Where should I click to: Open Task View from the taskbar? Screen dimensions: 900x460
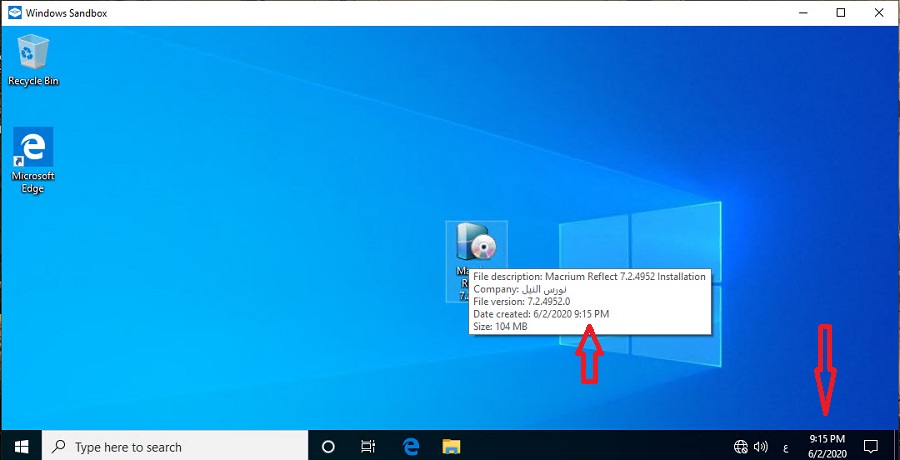click(x=368, y=446)
